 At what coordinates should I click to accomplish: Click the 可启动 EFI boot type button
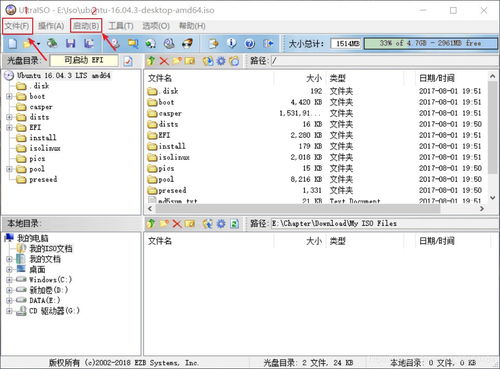tap(84, 60)
